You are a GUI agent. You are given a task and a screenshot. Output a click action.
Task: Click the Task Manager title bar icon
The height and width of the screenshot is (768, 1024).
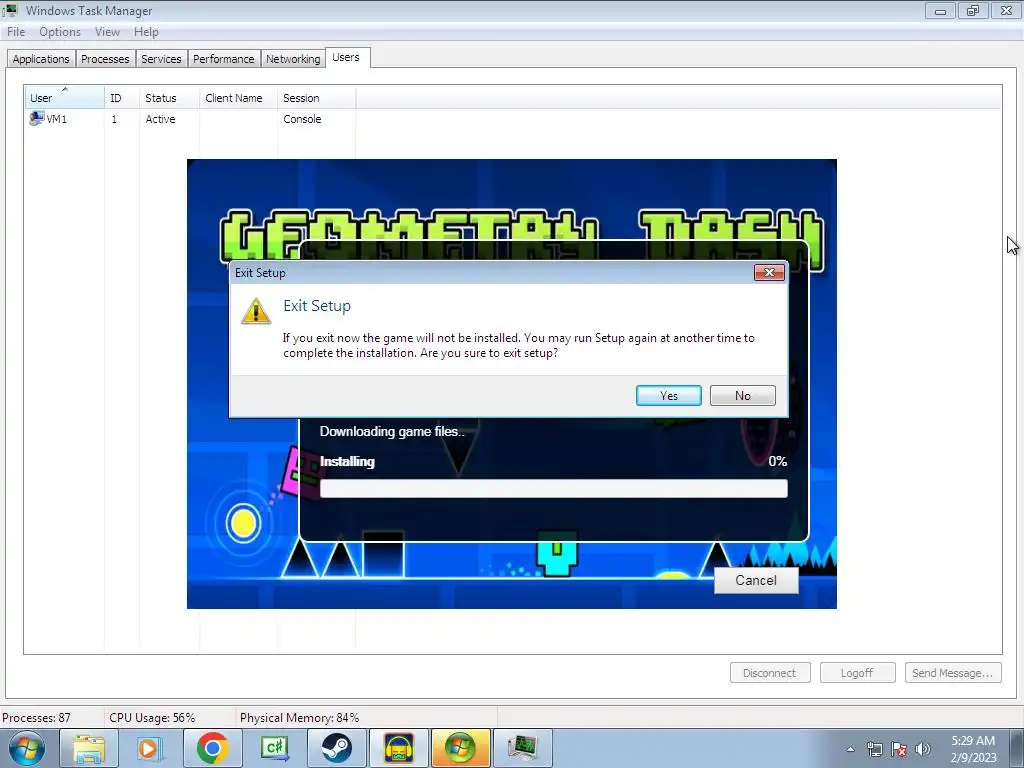[10, 10]
